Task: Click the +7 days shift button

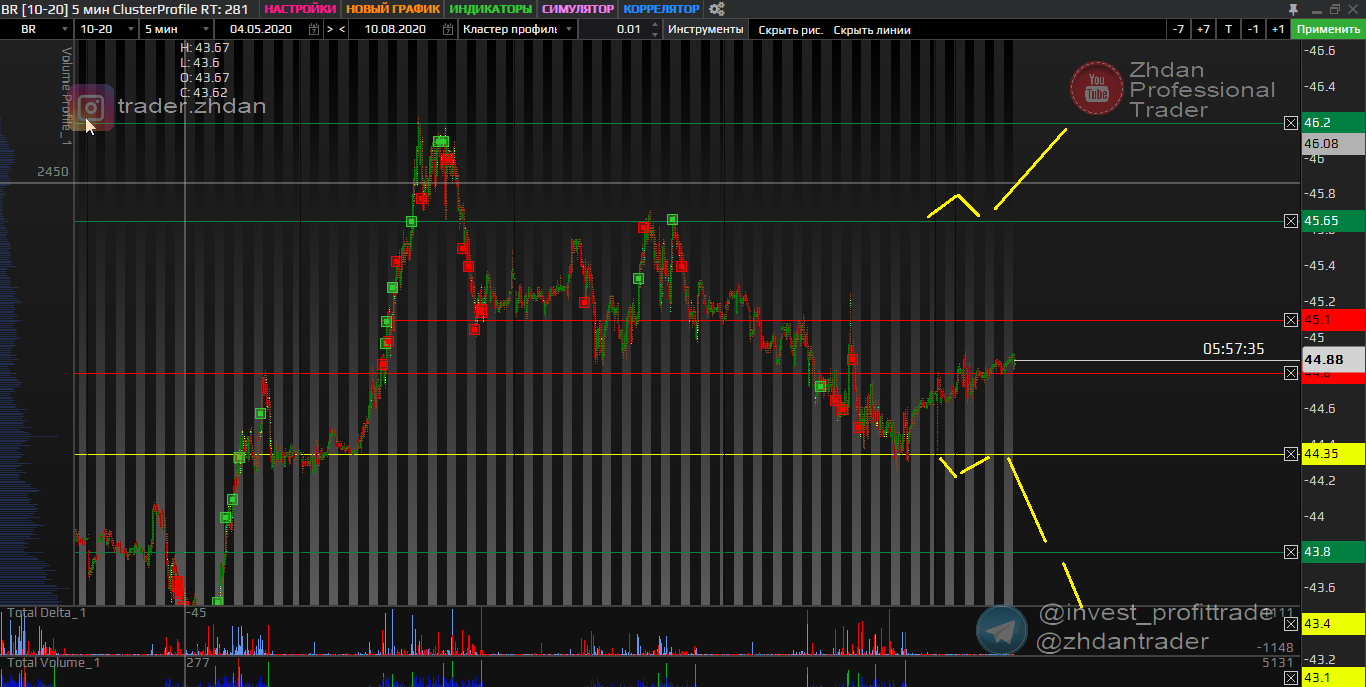Action: tap(1203, 29)
